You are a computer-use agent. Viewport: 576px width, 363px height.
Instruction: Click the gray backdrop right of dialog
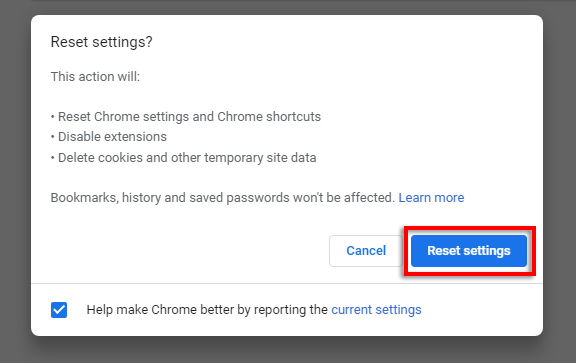point(559,176)
